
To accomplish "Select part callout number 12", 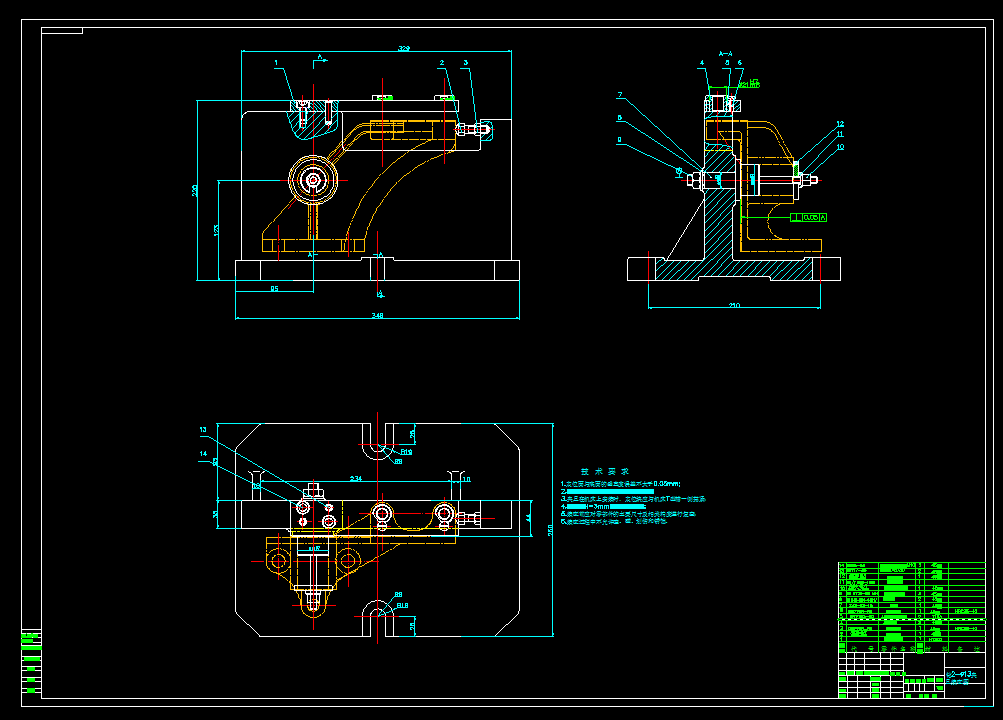I will tap(840, 124).
